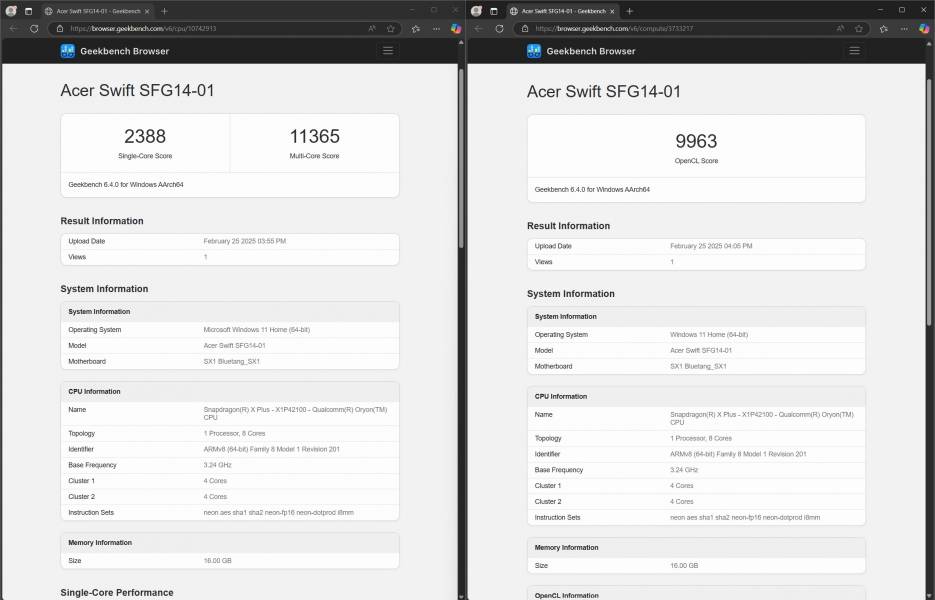The width and height of the screenshot is (935, 600).
Task: Click the Instruction Sets value in the right window
Action: point(745,518)
